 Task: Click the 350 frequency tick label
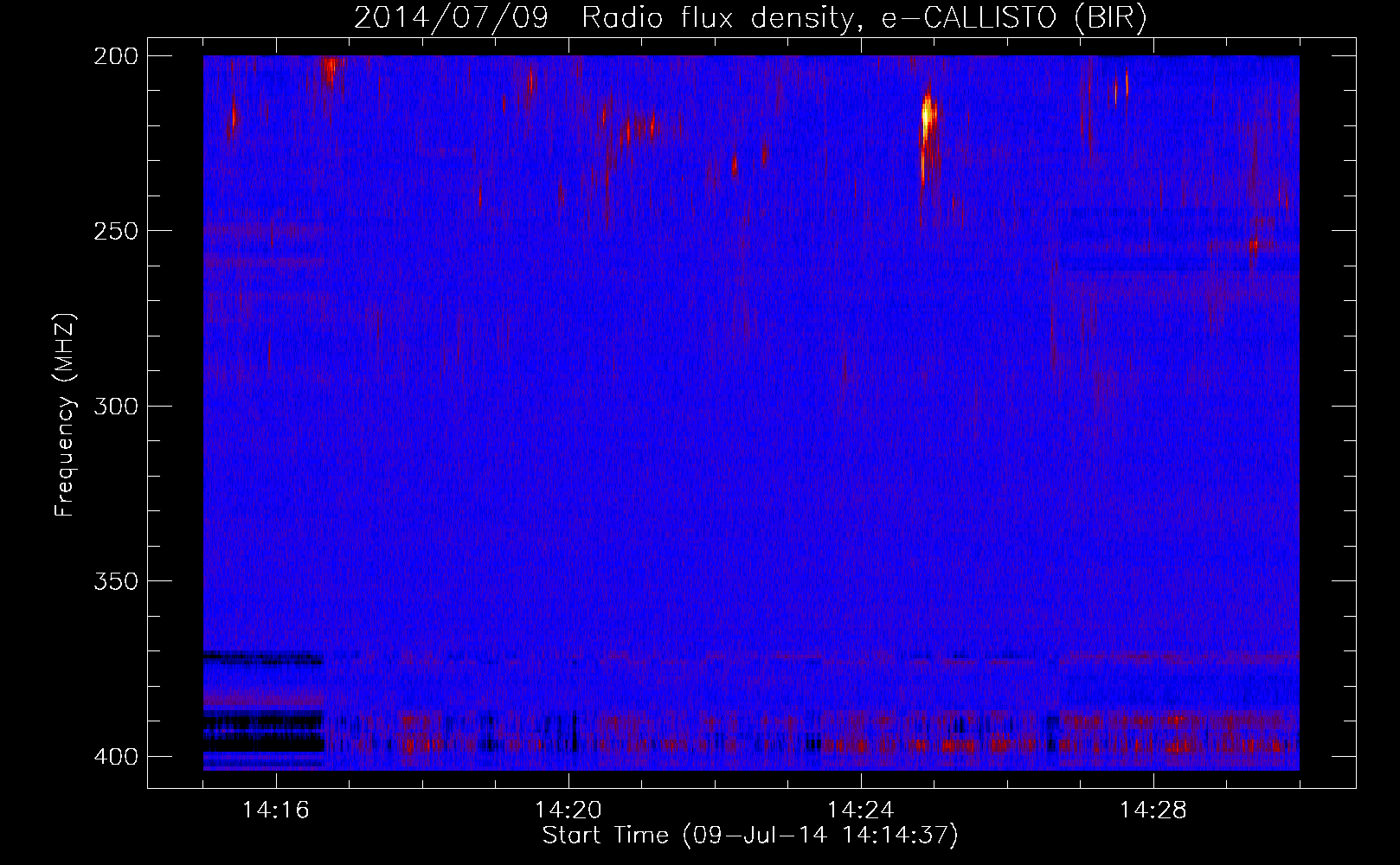115,581
